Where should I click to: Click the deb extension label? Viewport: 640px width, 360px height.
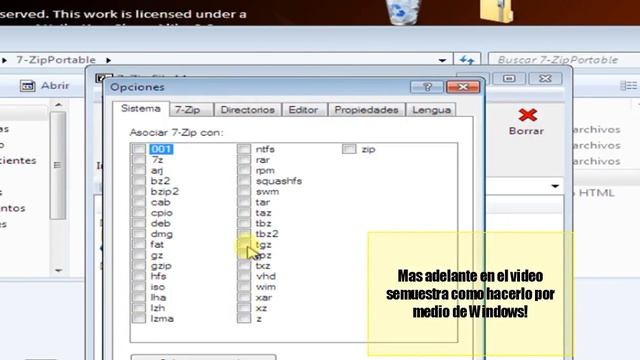click(160, 223)
